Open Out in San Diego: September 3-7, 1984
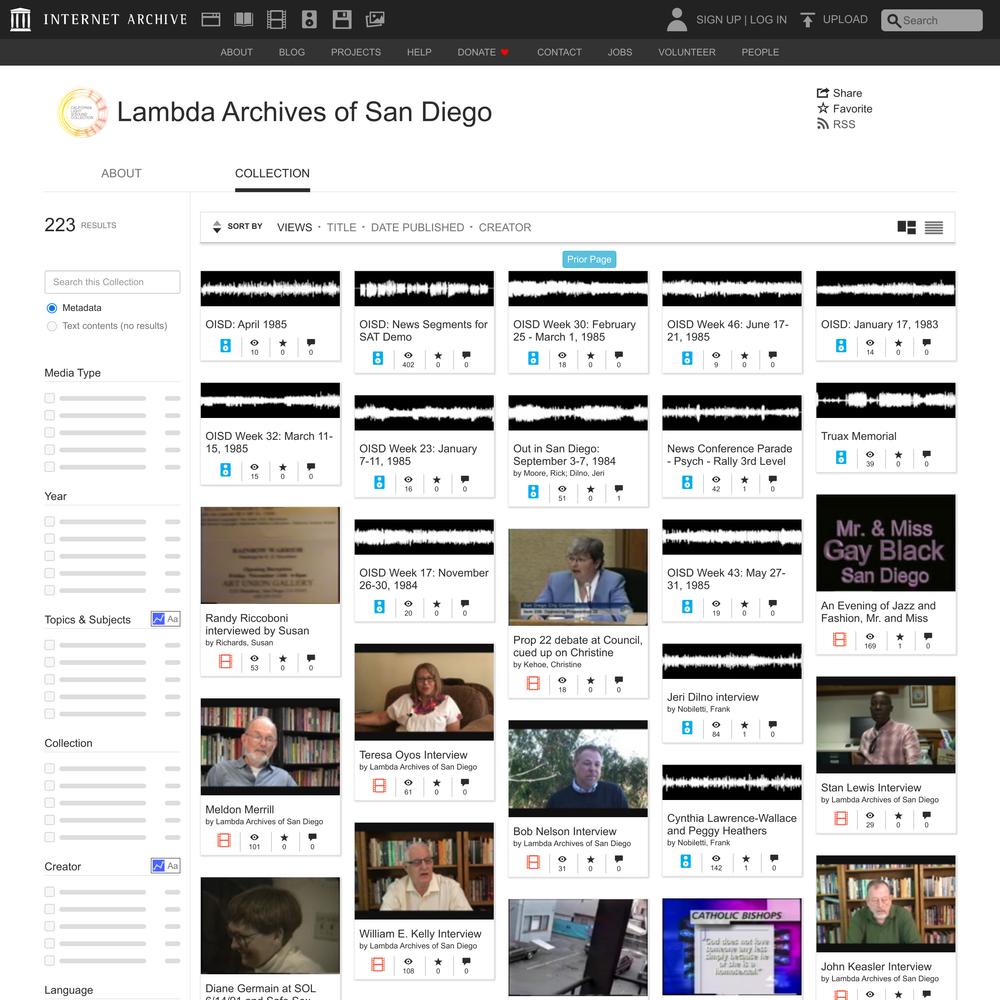This screenshot has height=1000, width=1000. click(x=564, y=455)
